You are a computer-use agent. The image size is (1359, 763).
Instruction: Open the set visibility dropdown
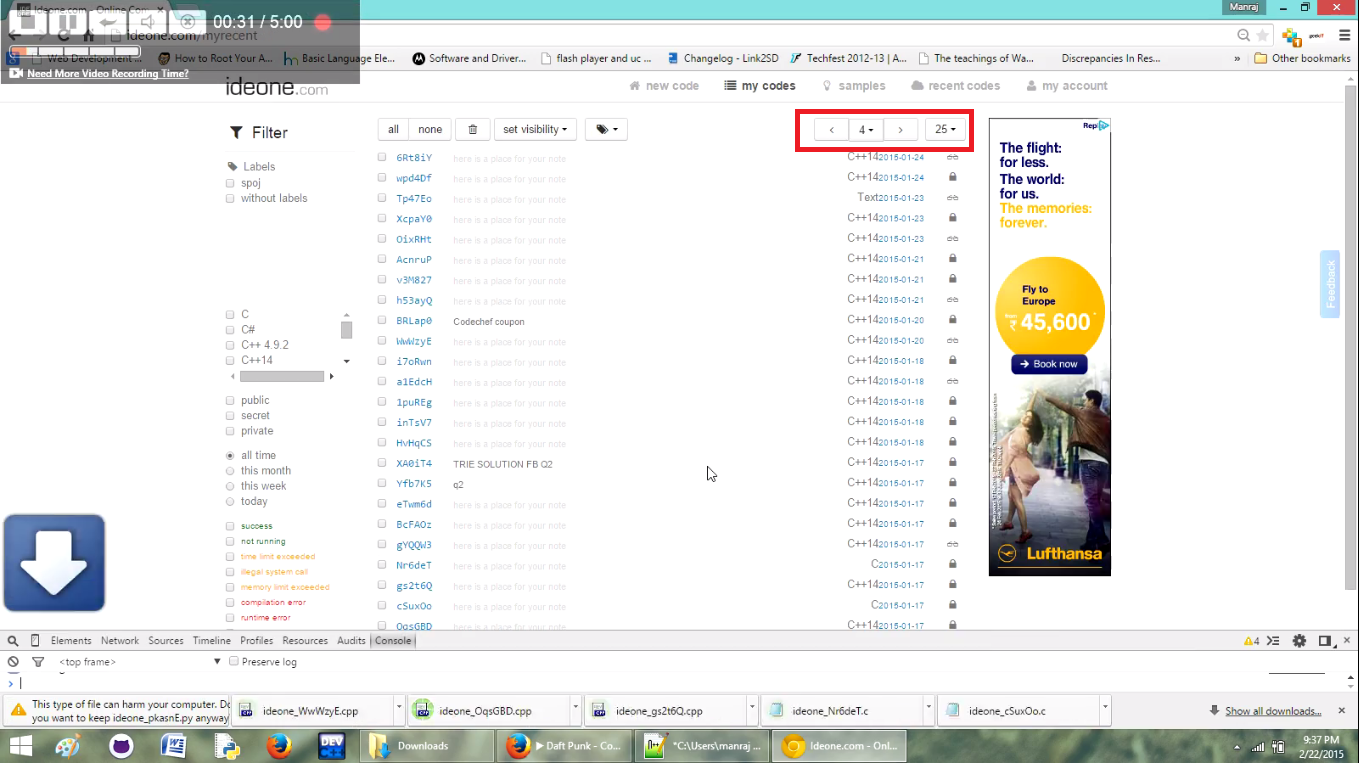535,129
